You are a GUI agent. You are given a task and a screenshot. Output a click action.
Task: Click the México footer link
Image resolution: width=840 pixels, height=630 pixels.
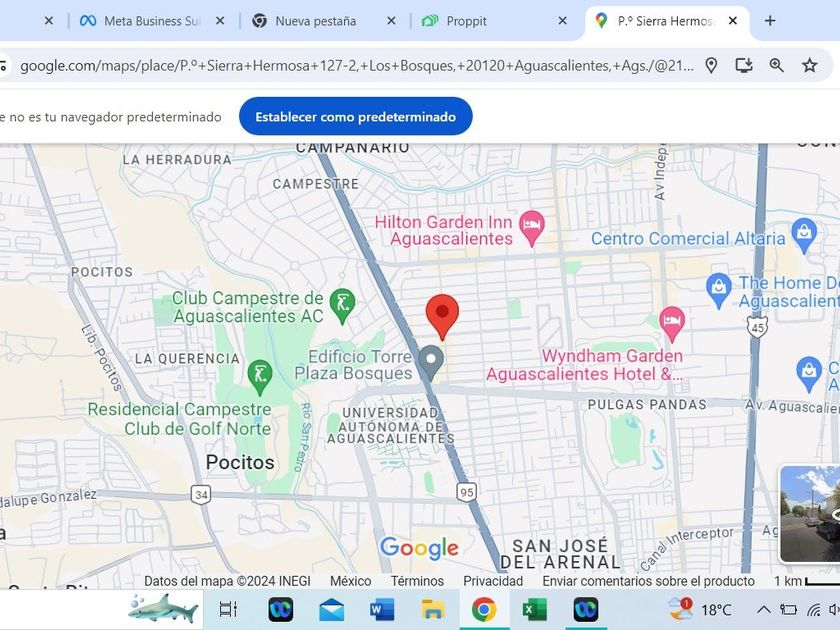coord(350,581)
